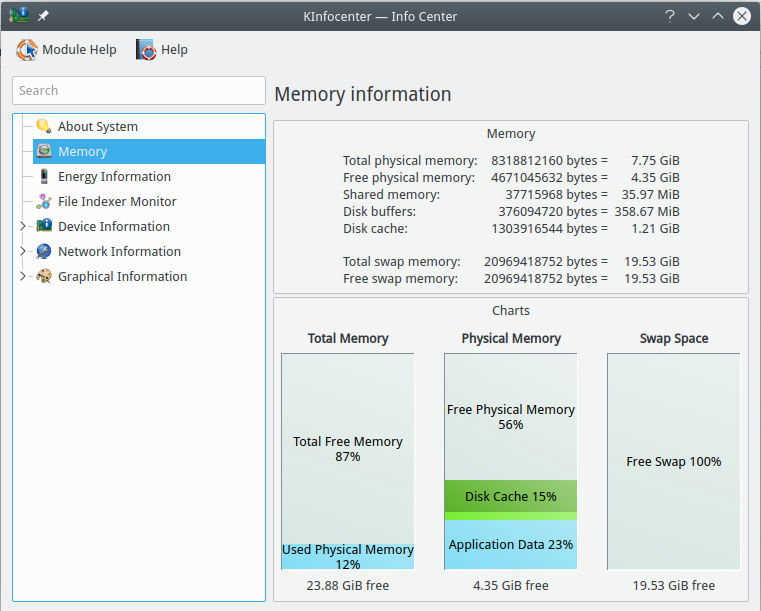Screen dimensions: 761x611
Task: Expand the Network Information tree node
Action: pos(22,251)
